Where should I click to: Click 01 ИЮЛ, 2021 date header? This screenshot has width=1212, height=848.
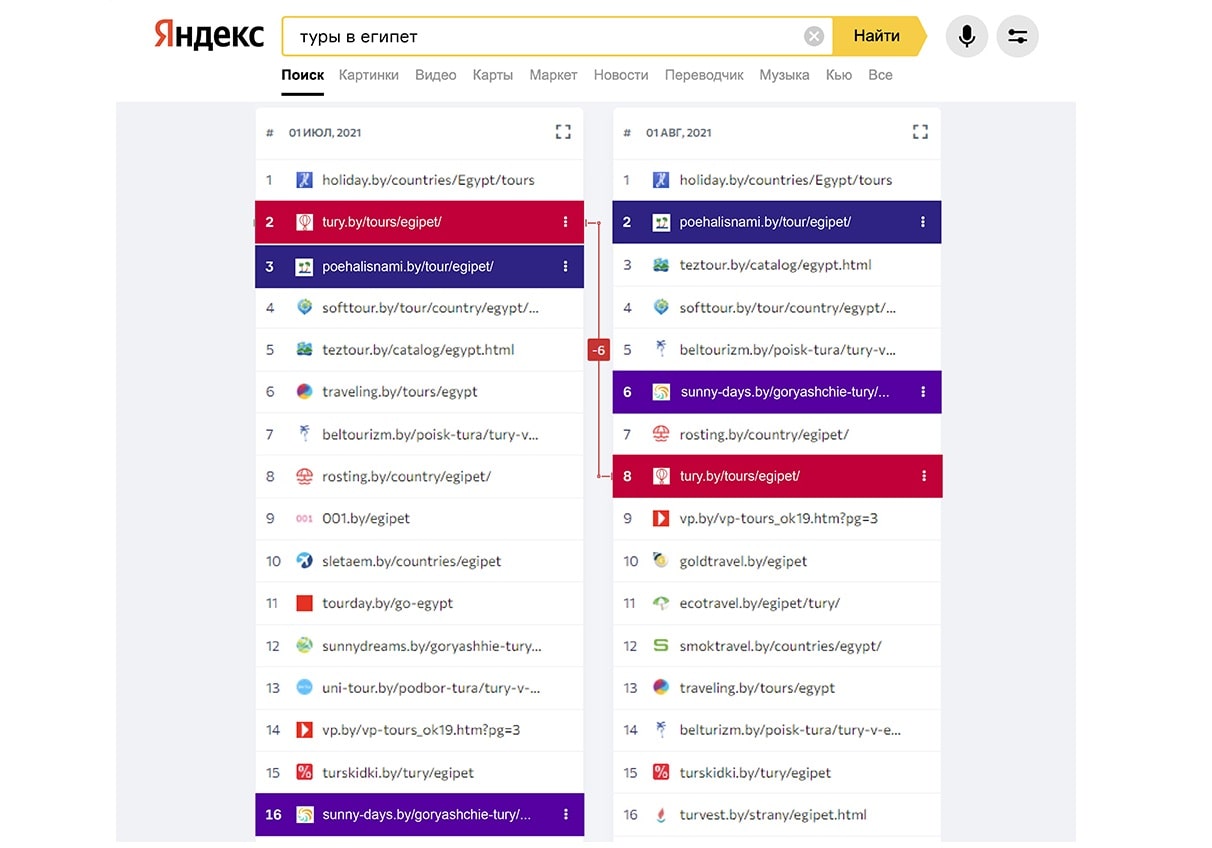click(x=325, y=132)
